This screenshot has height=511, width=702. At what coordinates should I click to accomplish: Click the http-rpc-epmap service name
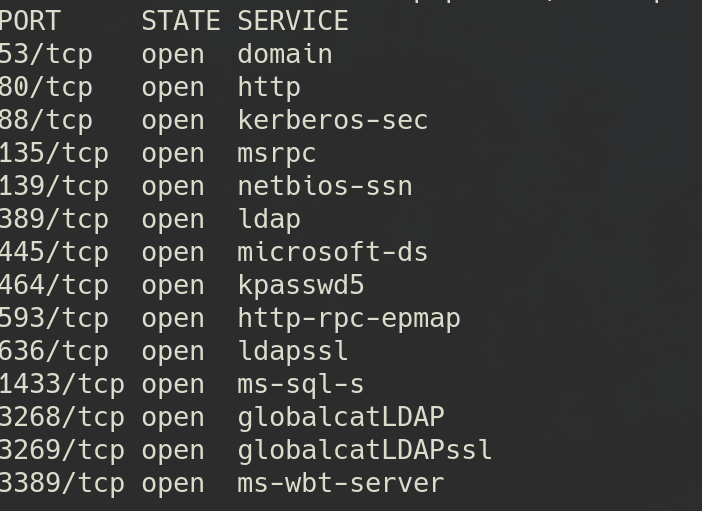point(349,318)
